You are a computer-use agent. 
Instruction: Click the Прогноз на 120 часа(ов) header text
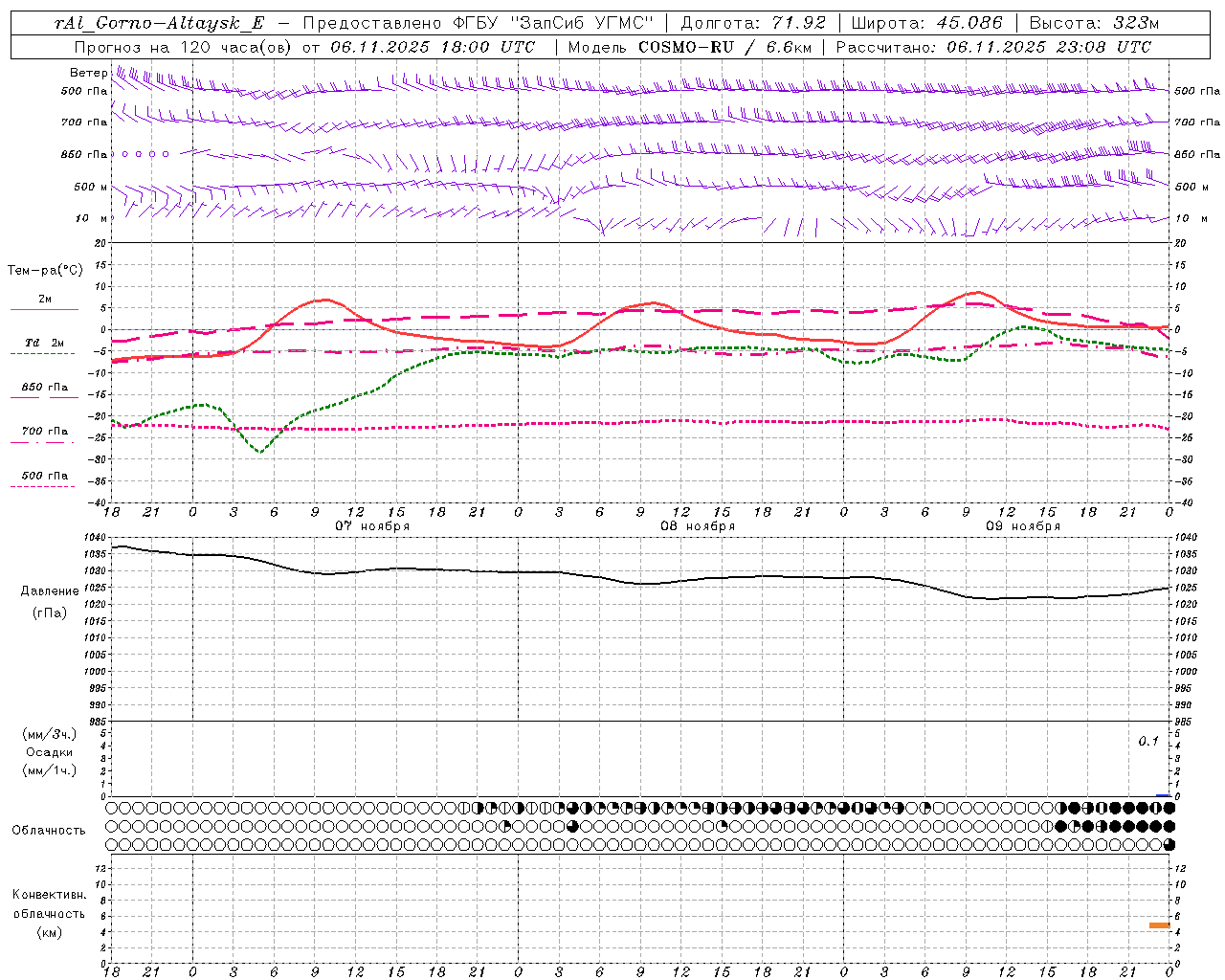pos(183,47)
